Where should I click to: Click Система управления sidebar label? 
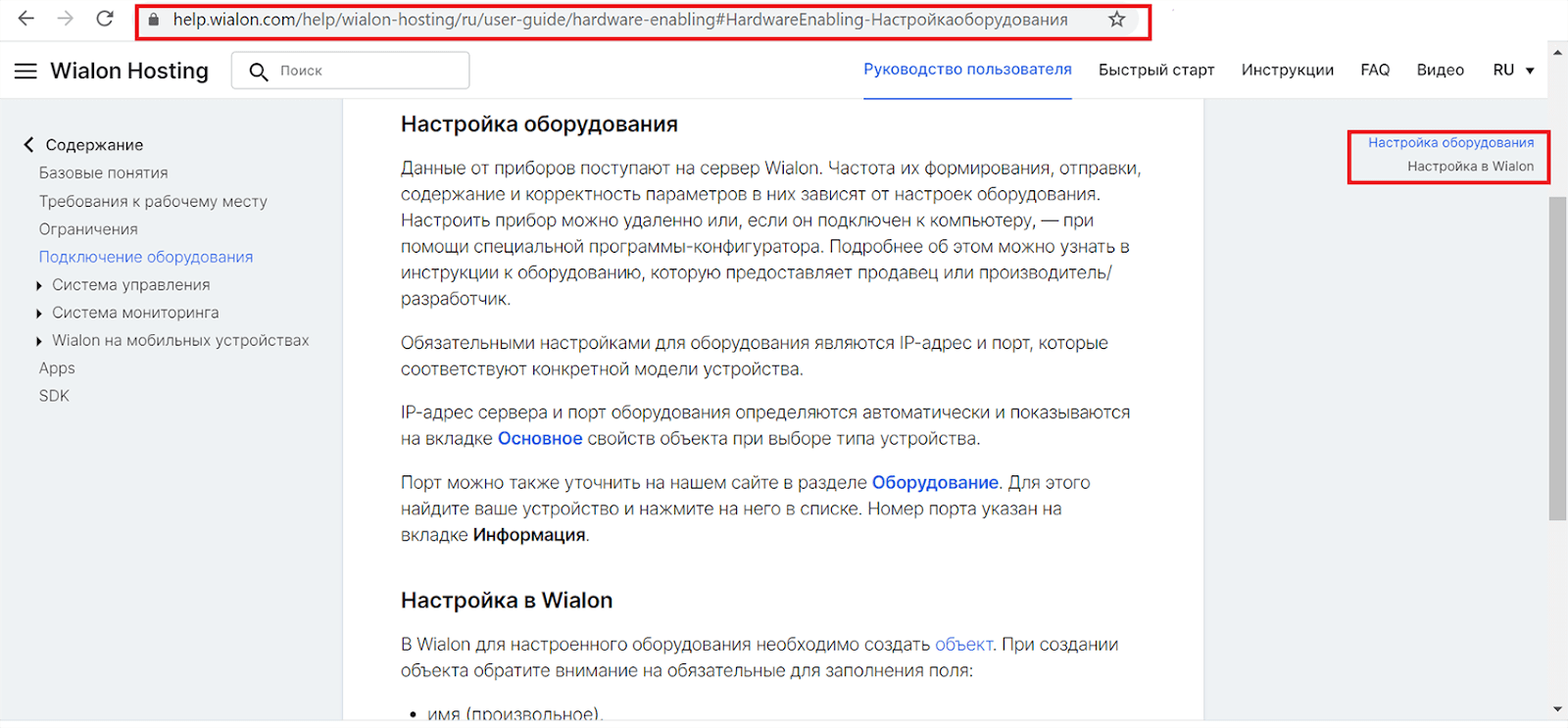pos(131,285)
